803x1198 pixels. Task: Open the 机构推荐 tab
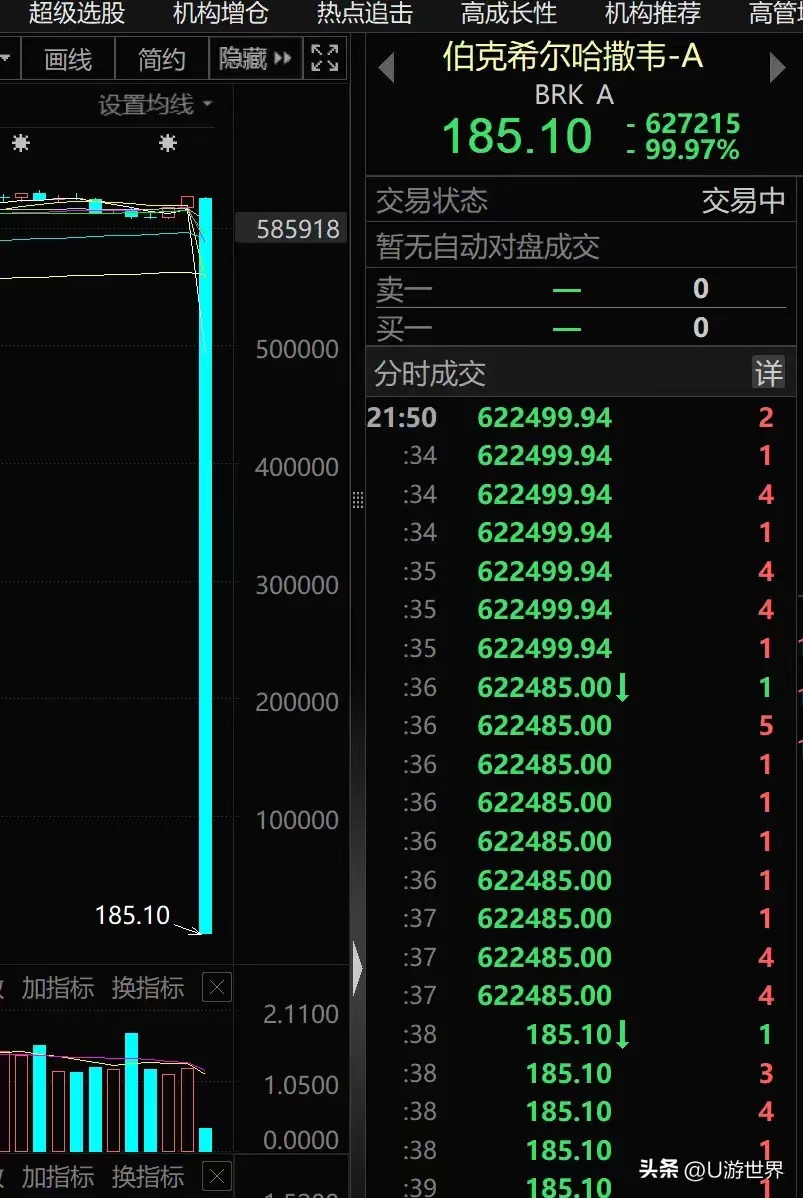(x=652, y=13)
